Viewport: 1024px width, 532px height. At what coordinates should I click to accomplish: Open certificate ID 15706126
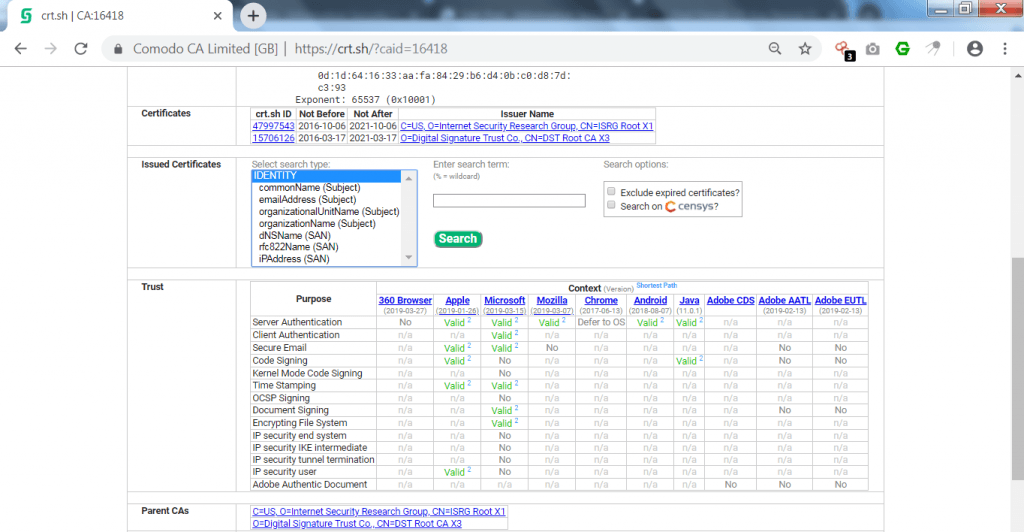(273, 138)
